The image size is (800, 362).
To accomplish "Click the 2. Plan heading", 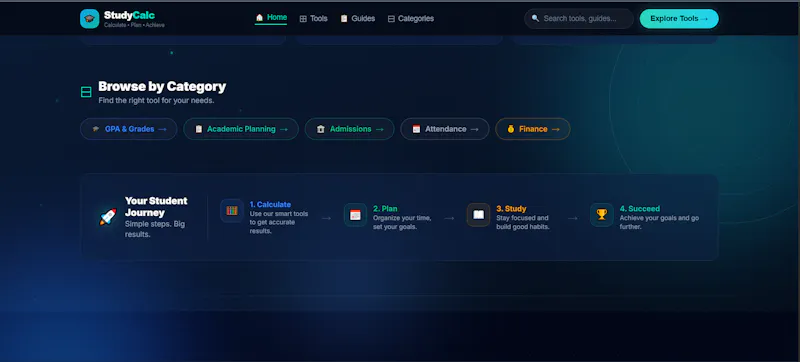I will 385,209.
